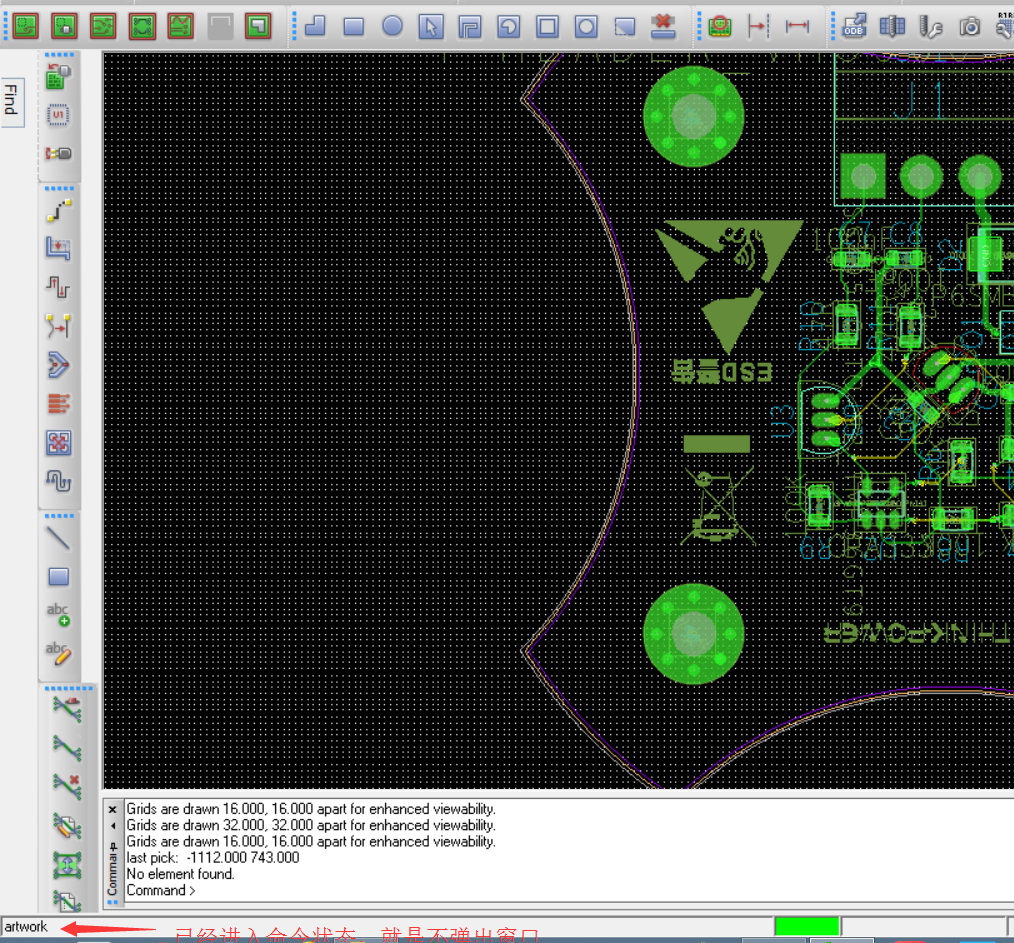Click the ESD triangle warning silkscreen symbol

pyautogui.click(x=729, y=286)
